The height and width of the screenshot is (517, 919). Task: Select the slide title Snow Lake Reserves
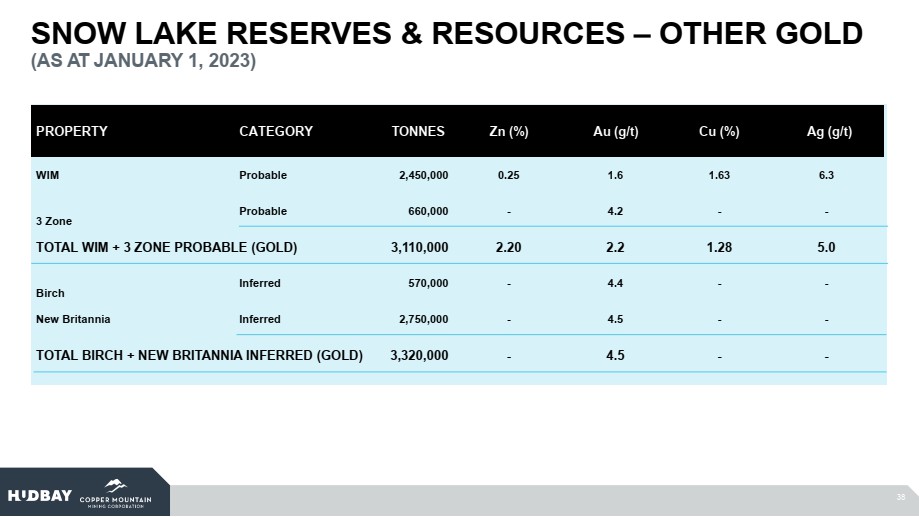[x=447, y=33]
